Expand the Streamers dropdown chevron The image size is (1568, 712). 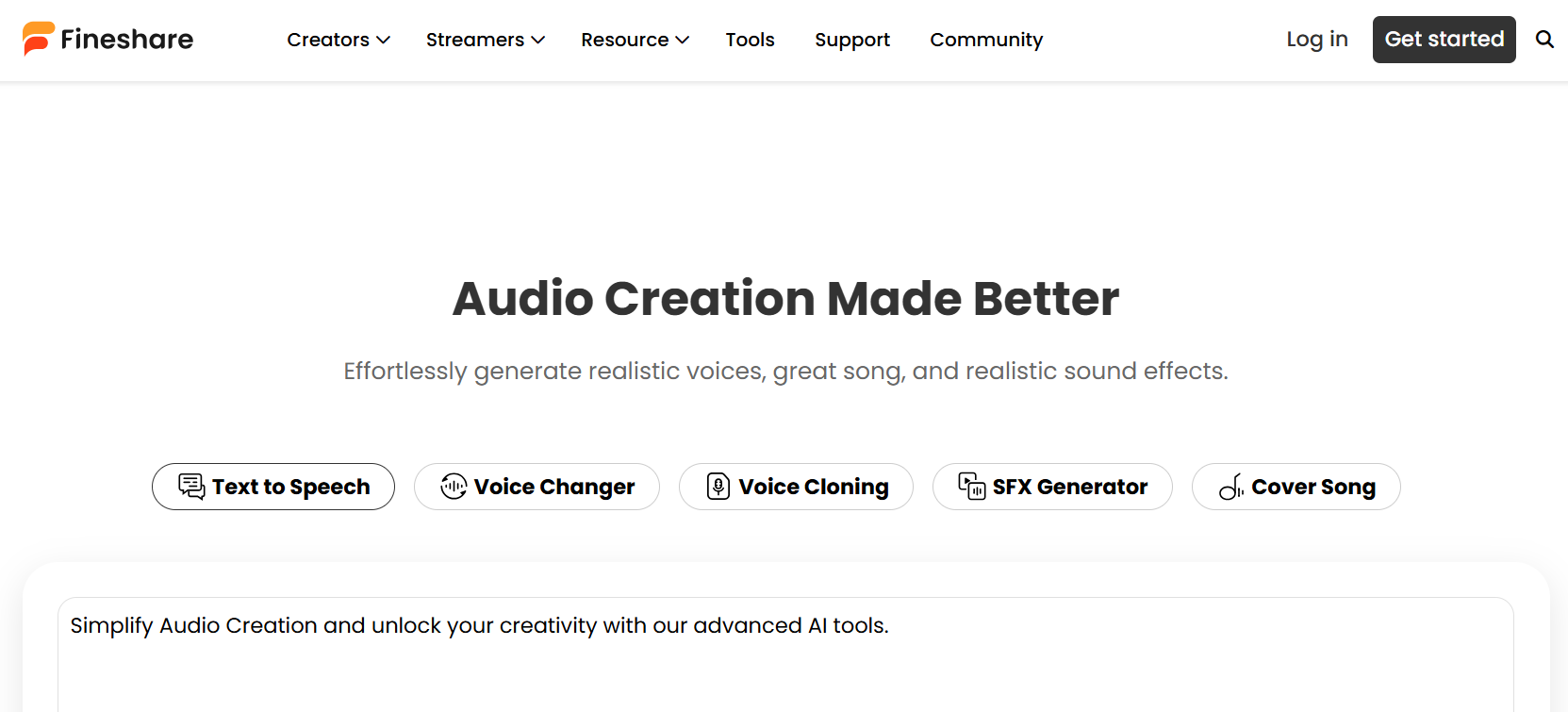[538, 40]
